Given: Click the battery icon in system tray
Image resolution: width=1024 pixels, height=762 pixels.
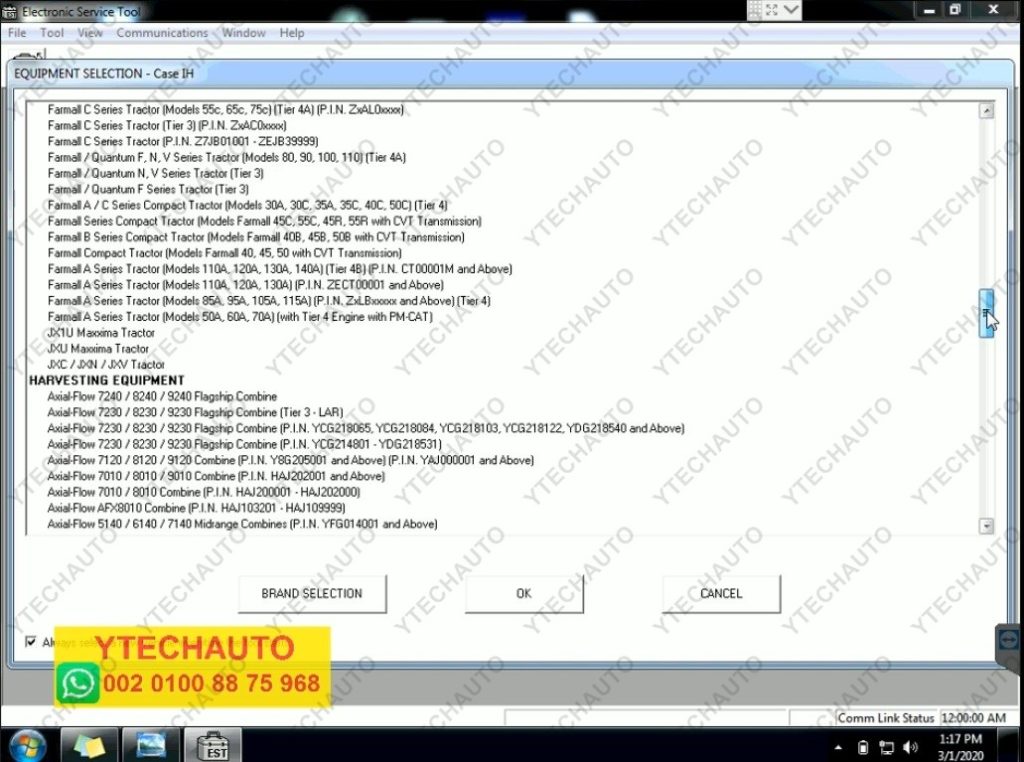Looking at the screenshot, I should pyautogui.click(x=863, y=748).
